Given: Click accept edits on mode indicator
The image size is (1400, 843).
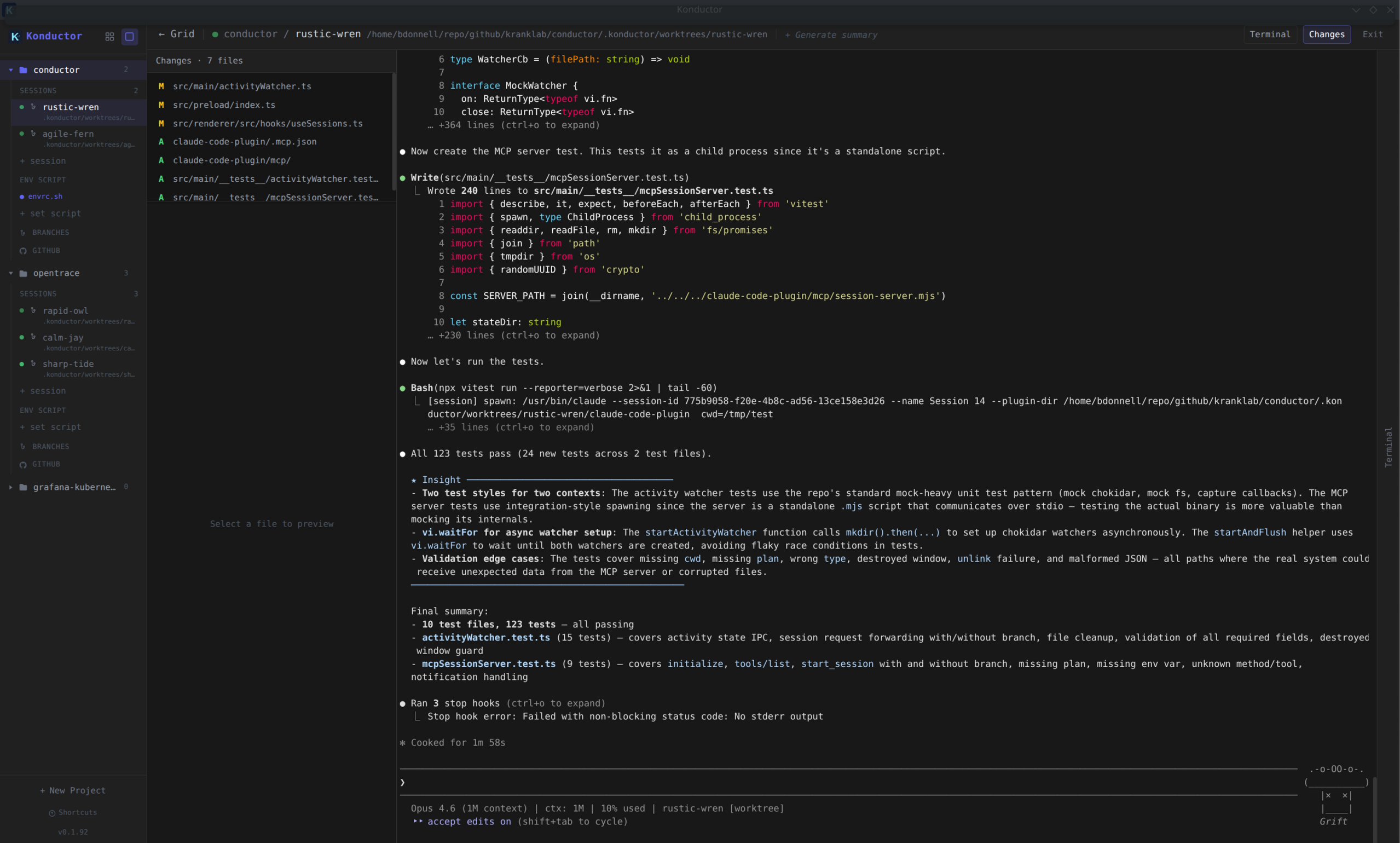Looking at the screenshot, I should click(x=469, y=822).
